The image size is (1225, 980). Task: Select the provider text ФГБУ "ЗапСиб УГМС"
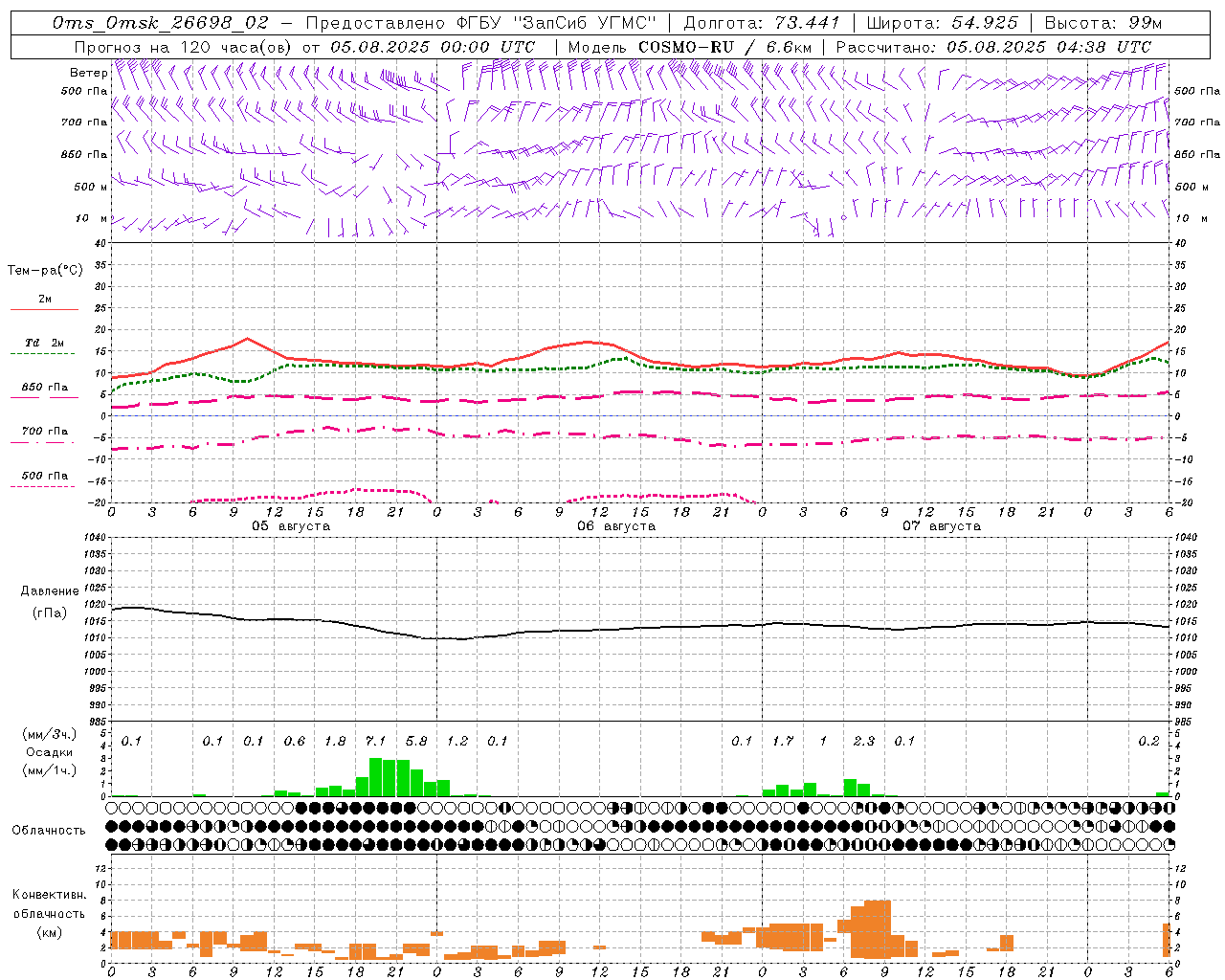(556, 23)
